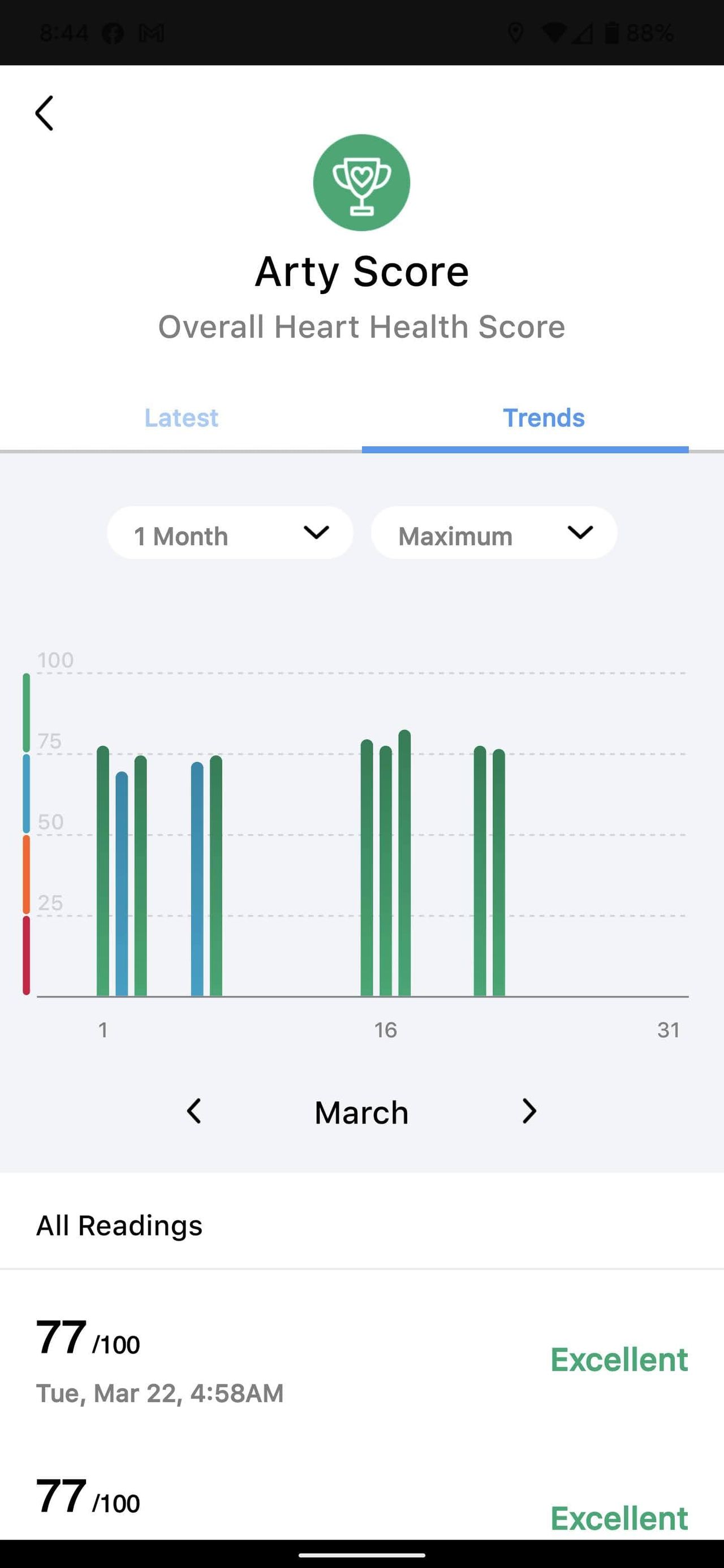Switch to the Latest tab
This screenshot has height=1568, width=724.
[181, 418]
